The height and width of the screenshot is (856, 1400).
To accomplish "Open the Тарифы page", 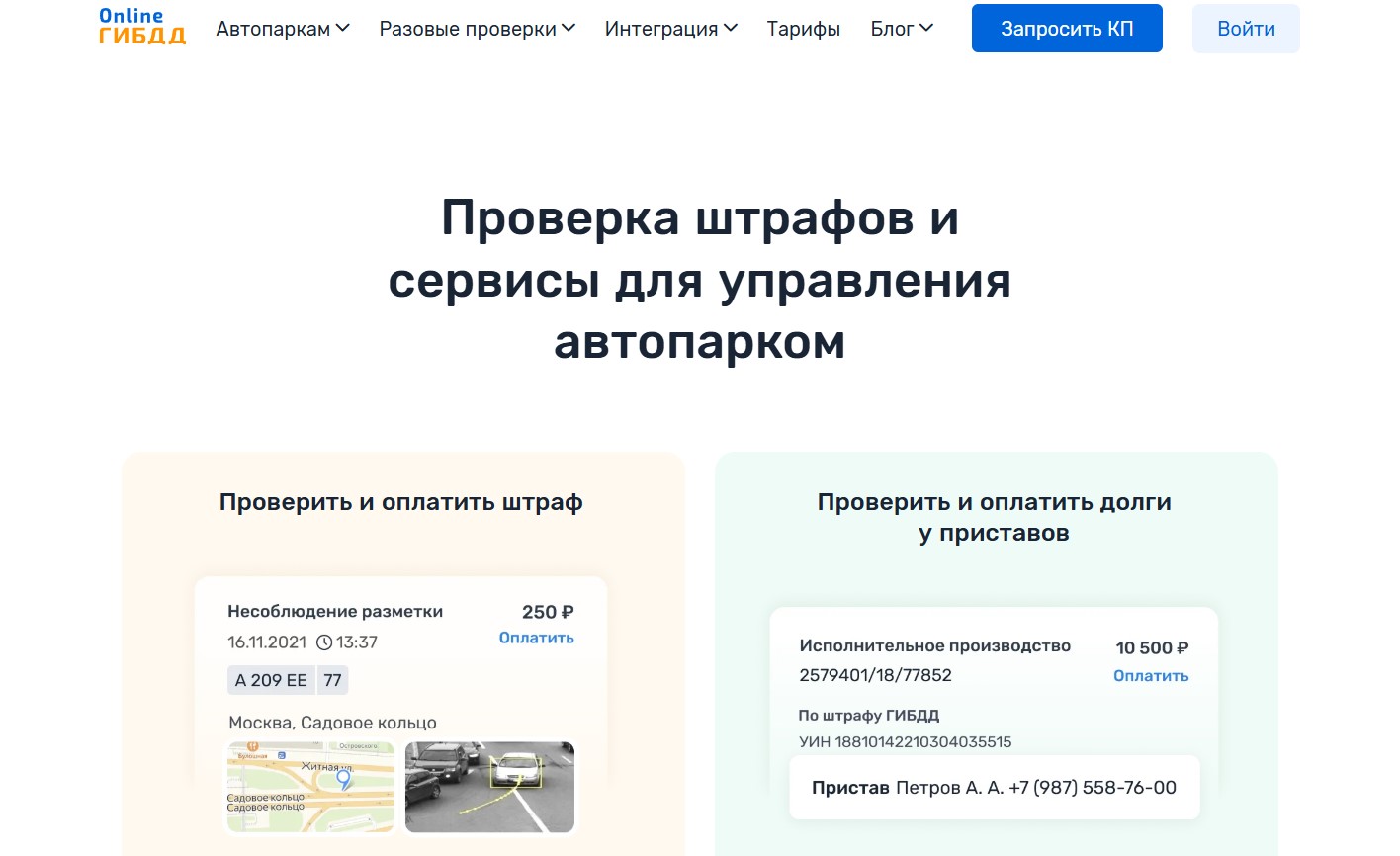I will [803, 29].
